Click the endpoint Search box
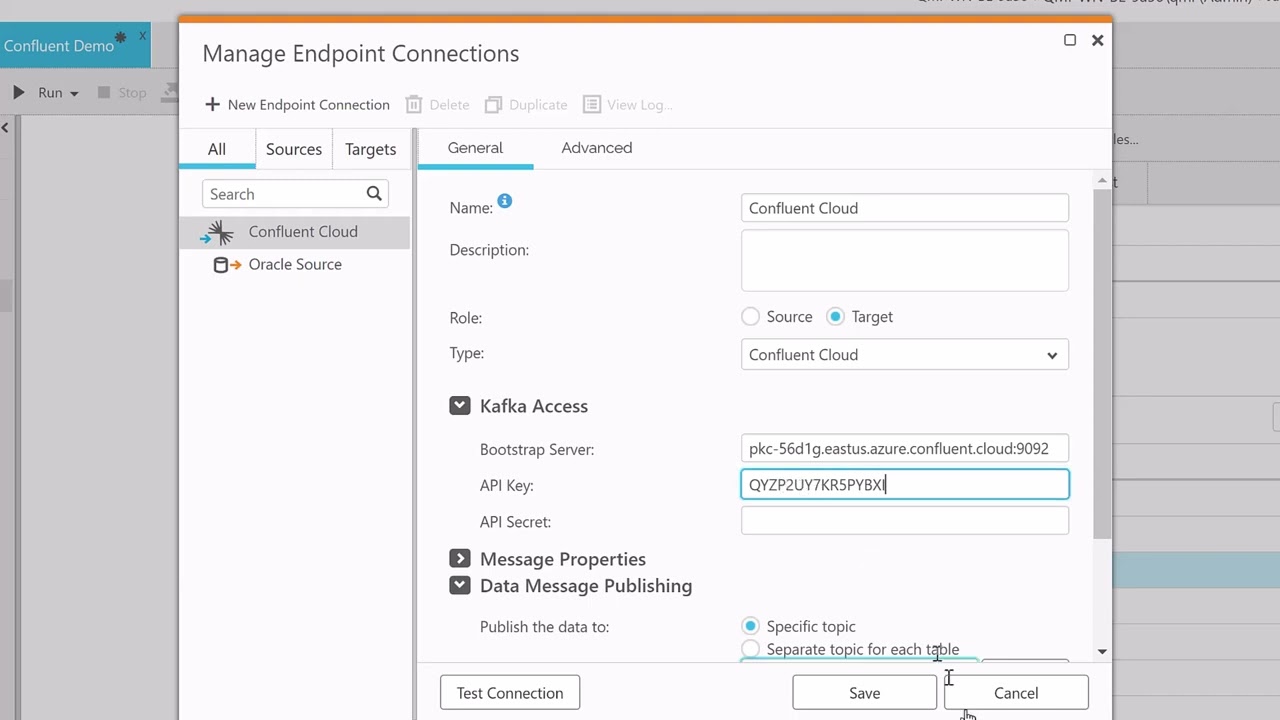Viewport: 1280px width, 720px height. click(295, 194)
